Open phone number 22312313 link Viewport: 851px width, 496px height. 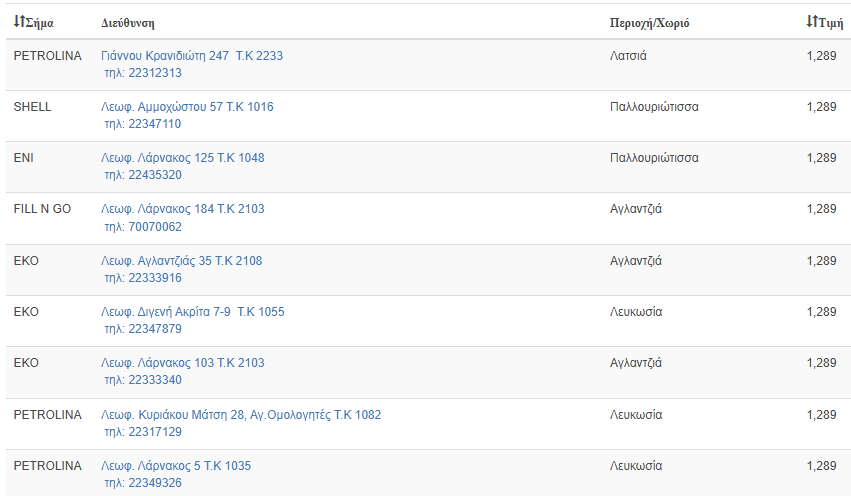[x=155, y=73]
